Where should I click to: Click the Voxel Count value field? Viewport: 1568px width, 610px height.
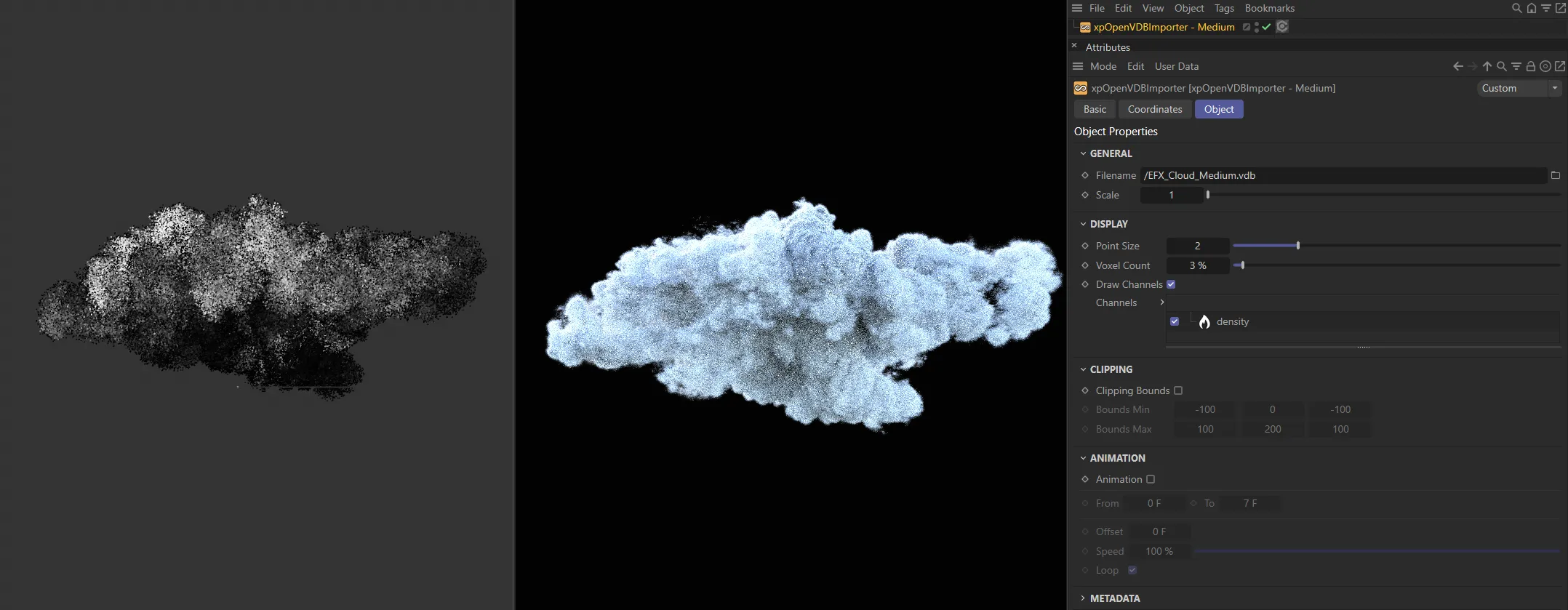[1198, 265]
